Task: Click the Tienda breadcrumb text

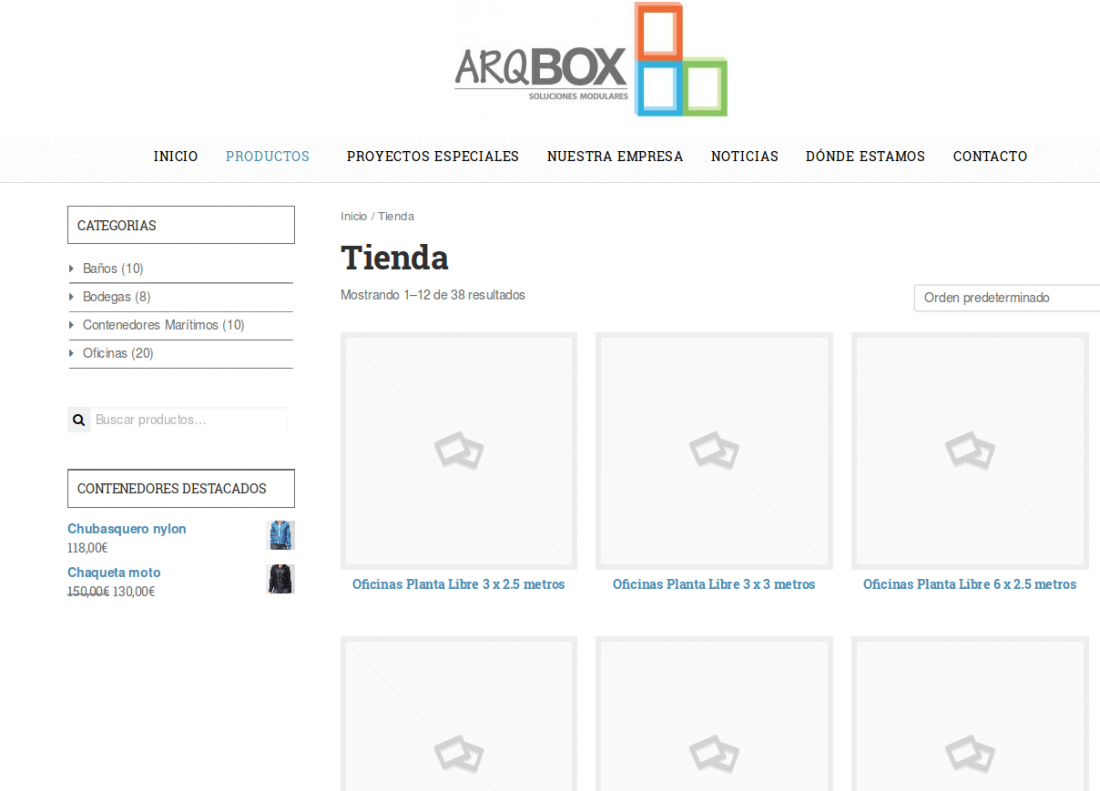Action: pos(396,216)
